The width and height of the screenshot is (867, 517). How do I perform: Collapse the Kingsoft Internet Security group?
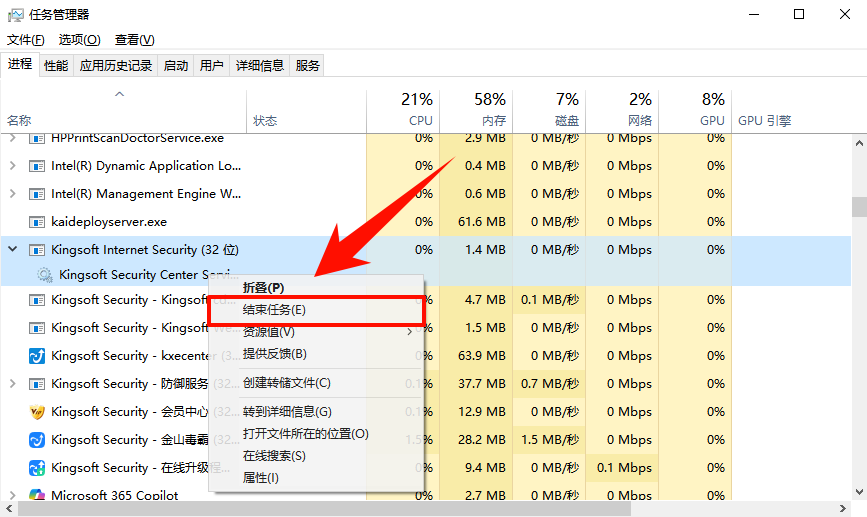(x=13, y=250)
